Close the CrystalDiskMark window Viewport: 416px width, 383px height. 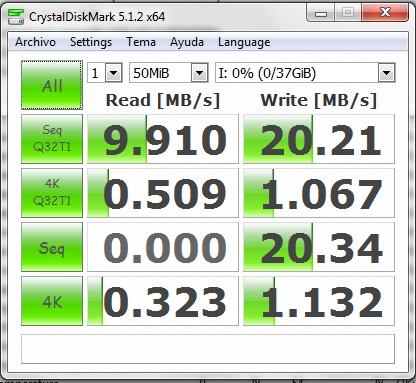385,13
